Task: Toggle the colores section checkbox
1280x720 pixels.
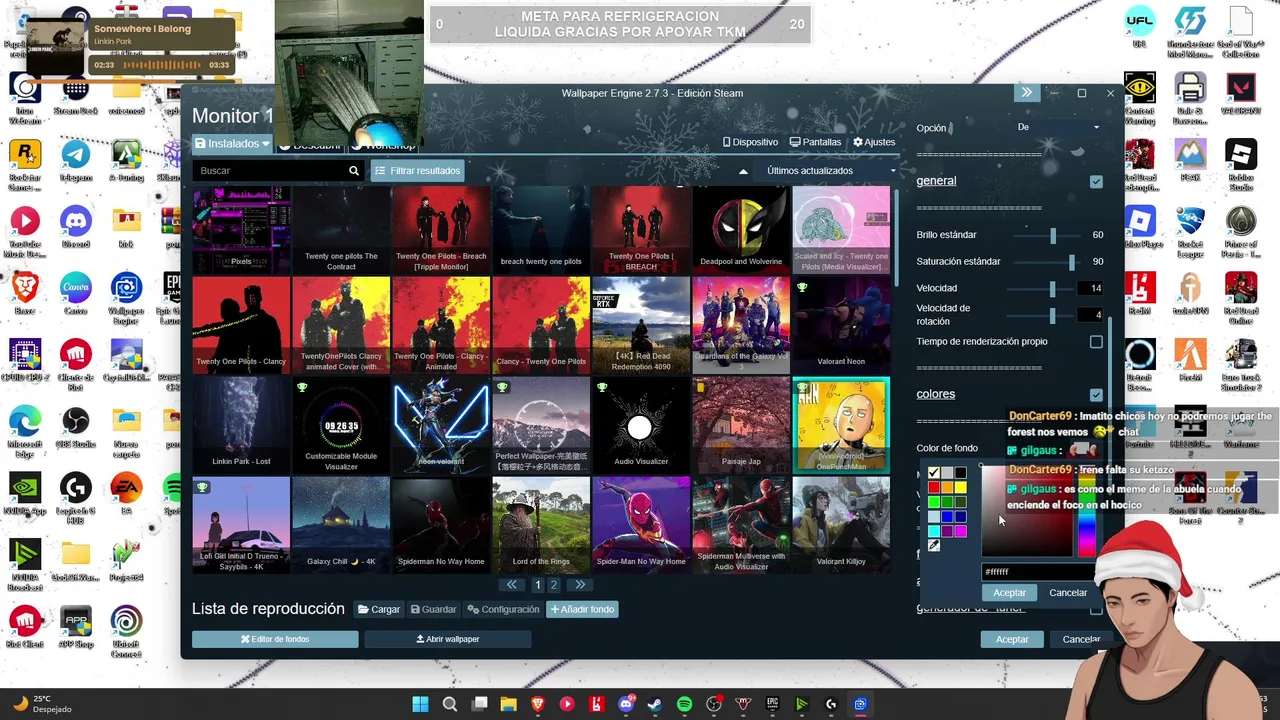Action: (1096, 395)
